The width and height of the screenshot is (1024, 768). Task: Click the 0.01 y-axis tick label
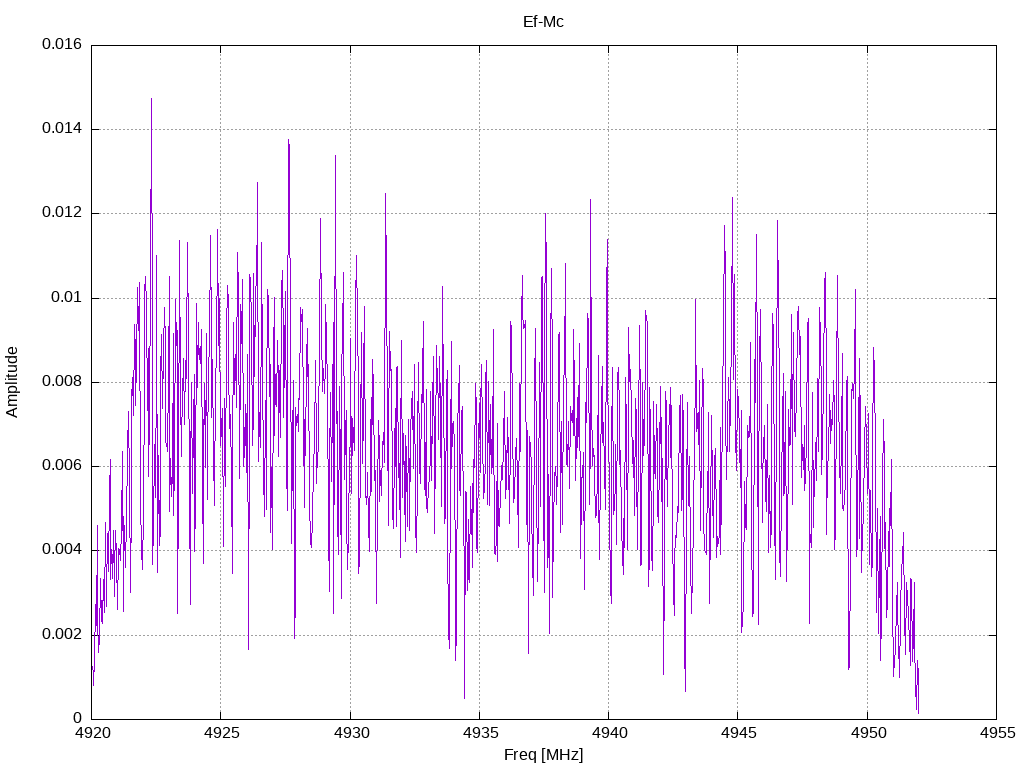[67, 298]
